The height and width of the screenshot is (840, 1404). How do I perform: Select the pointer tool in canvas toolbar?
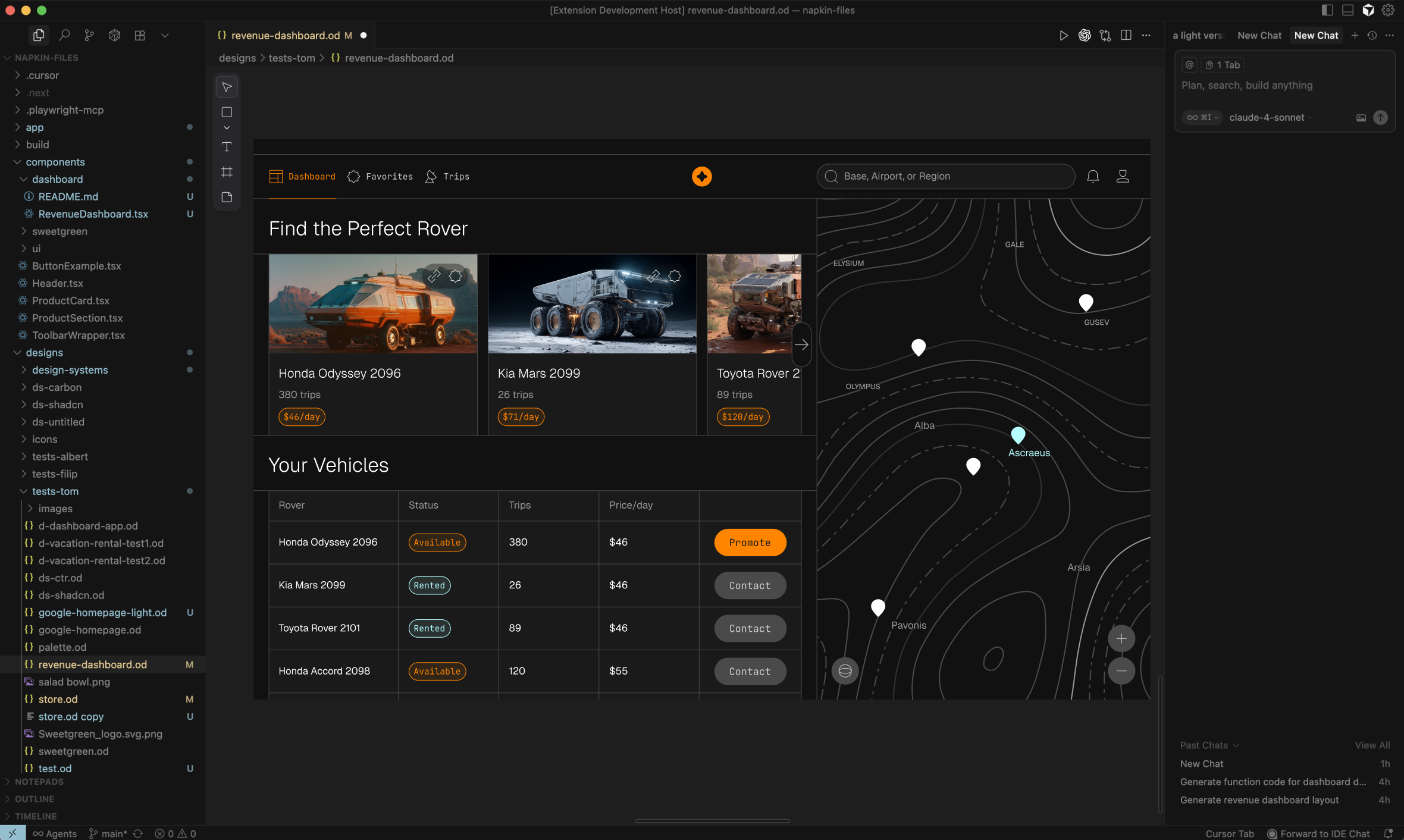click(227, 87)
